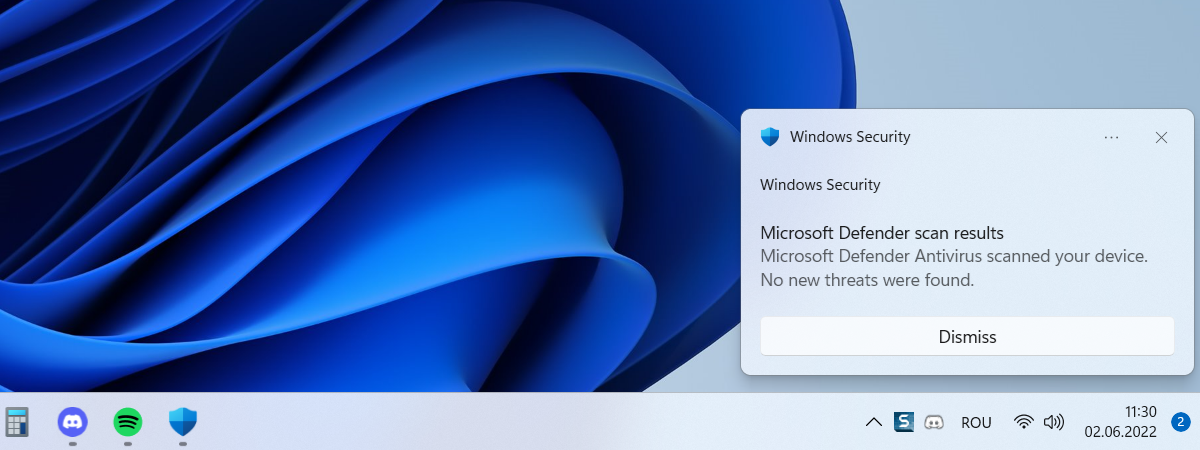Open Discord from the taskbar
1200x450 pixels.
tap(73, 421)
